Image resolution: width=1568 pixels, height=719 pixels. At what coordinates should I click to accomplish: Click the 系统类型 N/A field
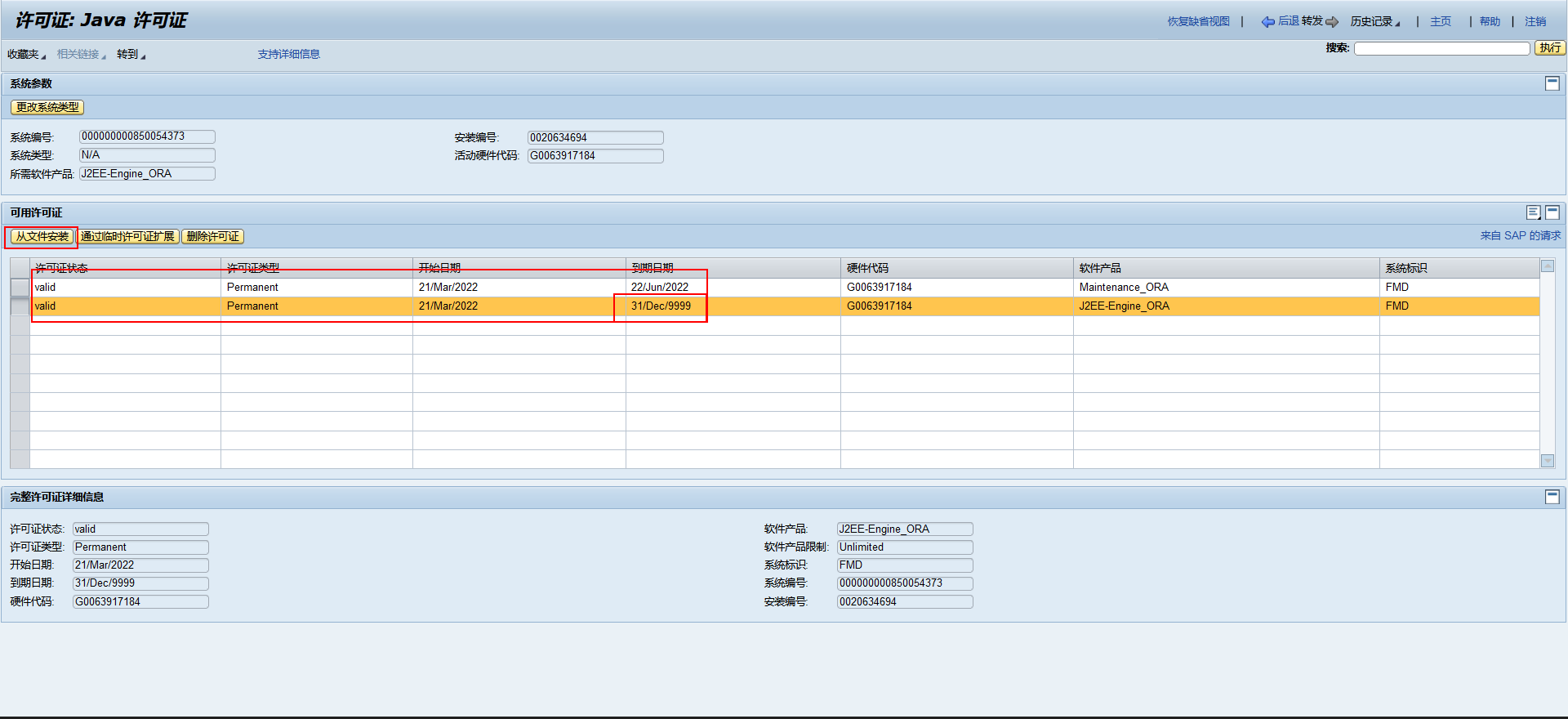click(x=147, y=155)
